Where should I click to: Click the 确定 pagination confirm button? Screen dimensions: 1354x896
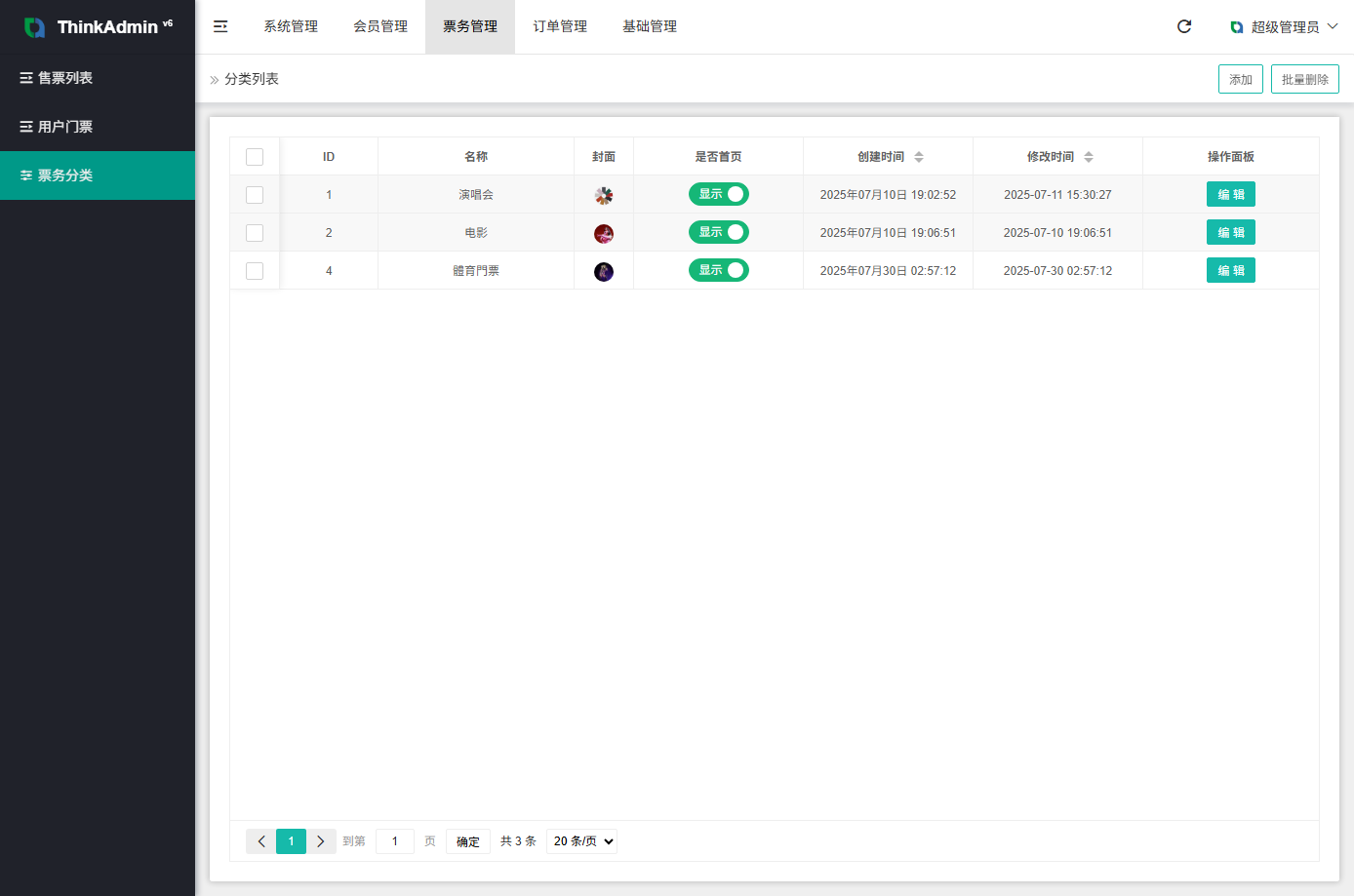click(468, 841)
